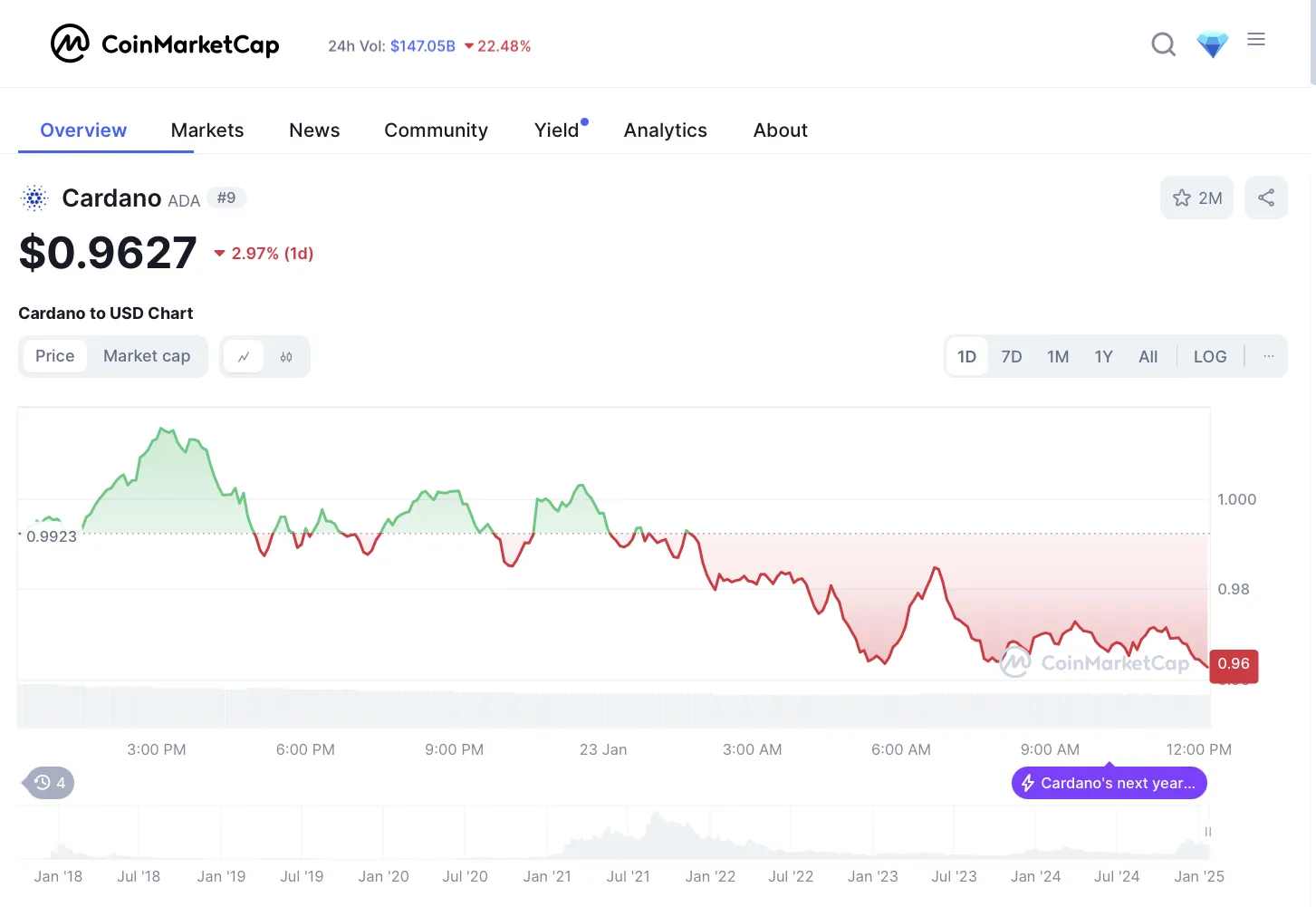Click the share icon for Cardano
This screenshot has width=1316, height=907.
tap(1265, 198)
